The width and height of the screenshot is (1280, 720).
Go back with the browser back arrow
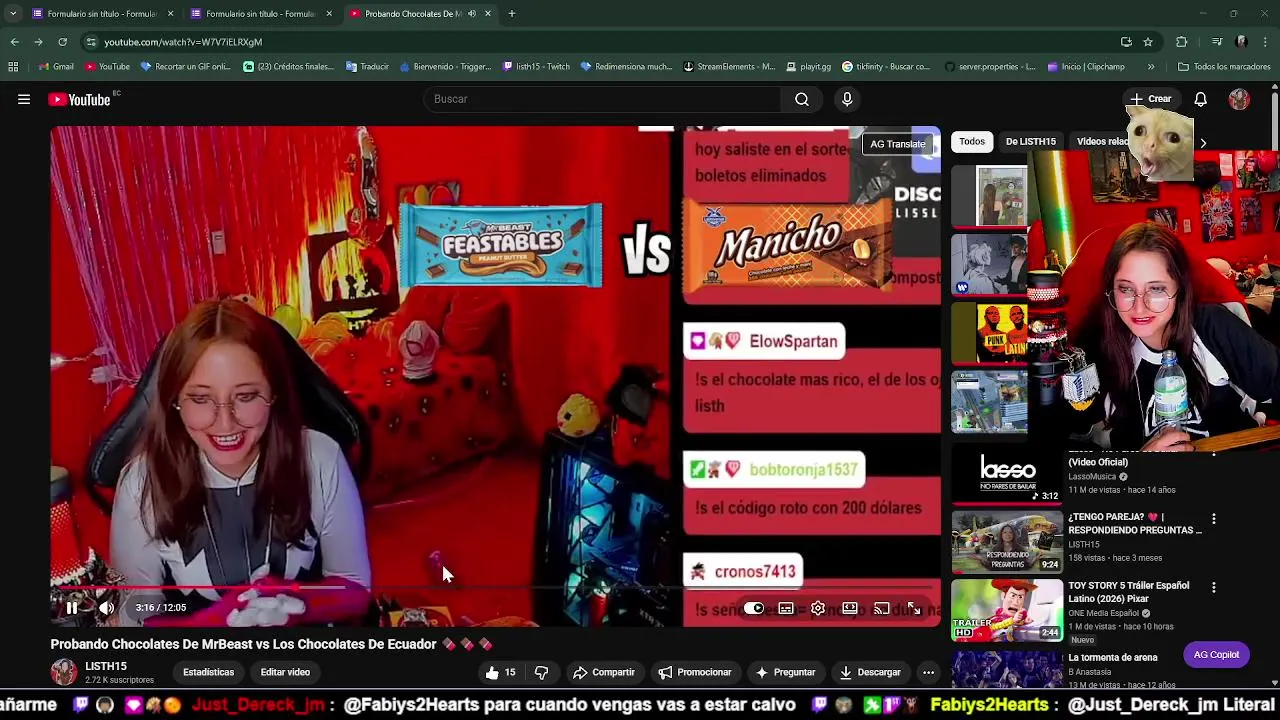(x=14, y=42)
